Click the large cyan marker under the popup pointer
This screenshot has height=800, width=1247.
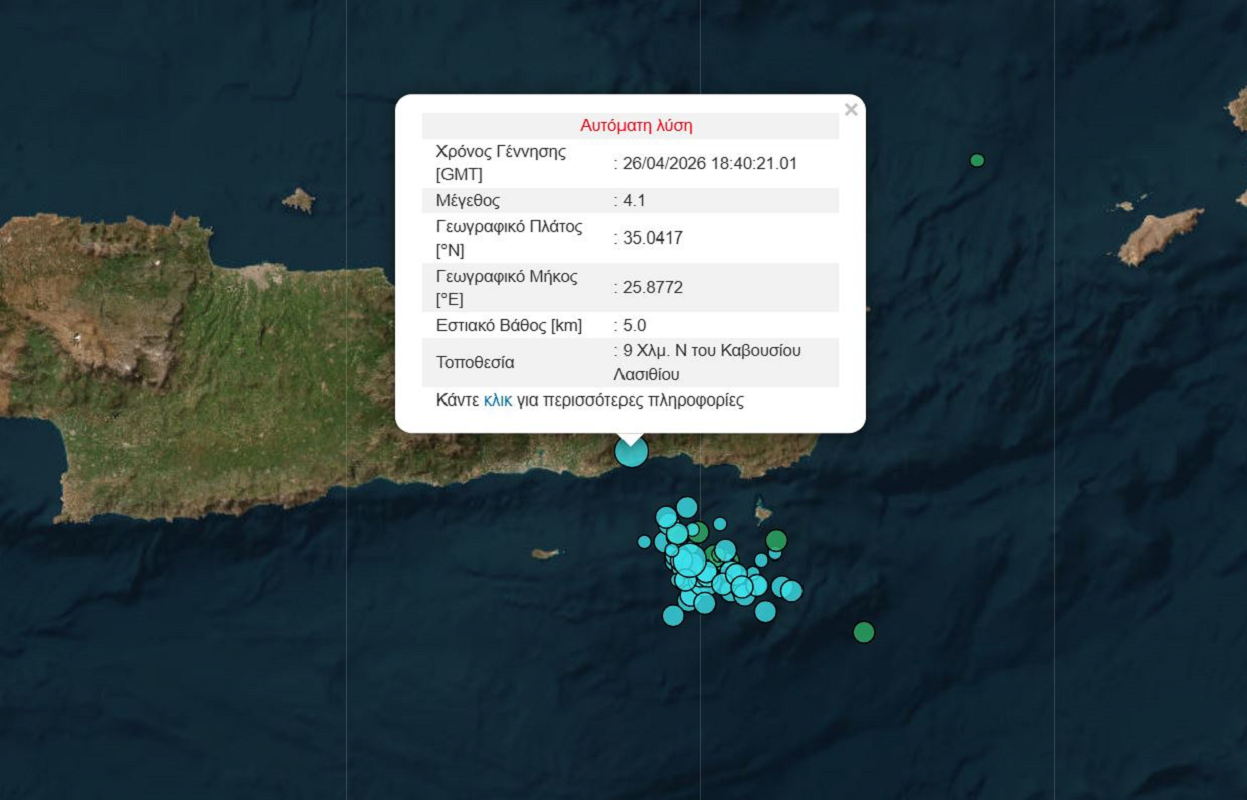pos(631,451)
